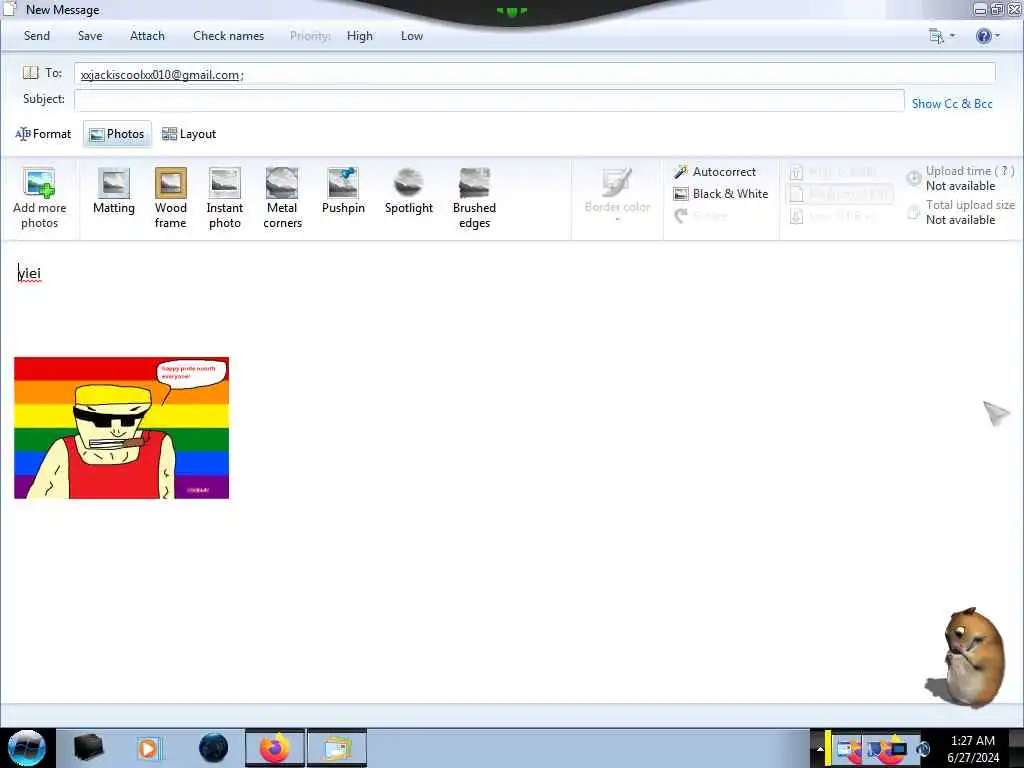The image size is (1024, 768).
Task: Click Send to send the message
Action: click(x=37, y=36)
